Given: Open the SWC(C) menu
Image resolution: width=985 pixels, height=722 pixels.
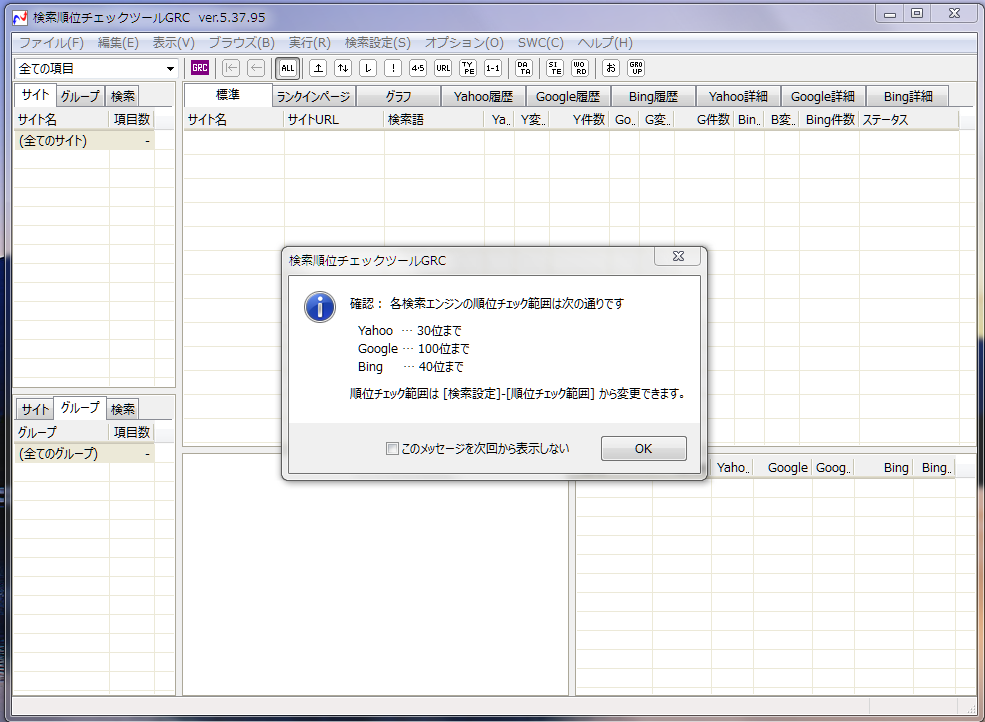Looking at the screenshot, I should coord(541,43).
